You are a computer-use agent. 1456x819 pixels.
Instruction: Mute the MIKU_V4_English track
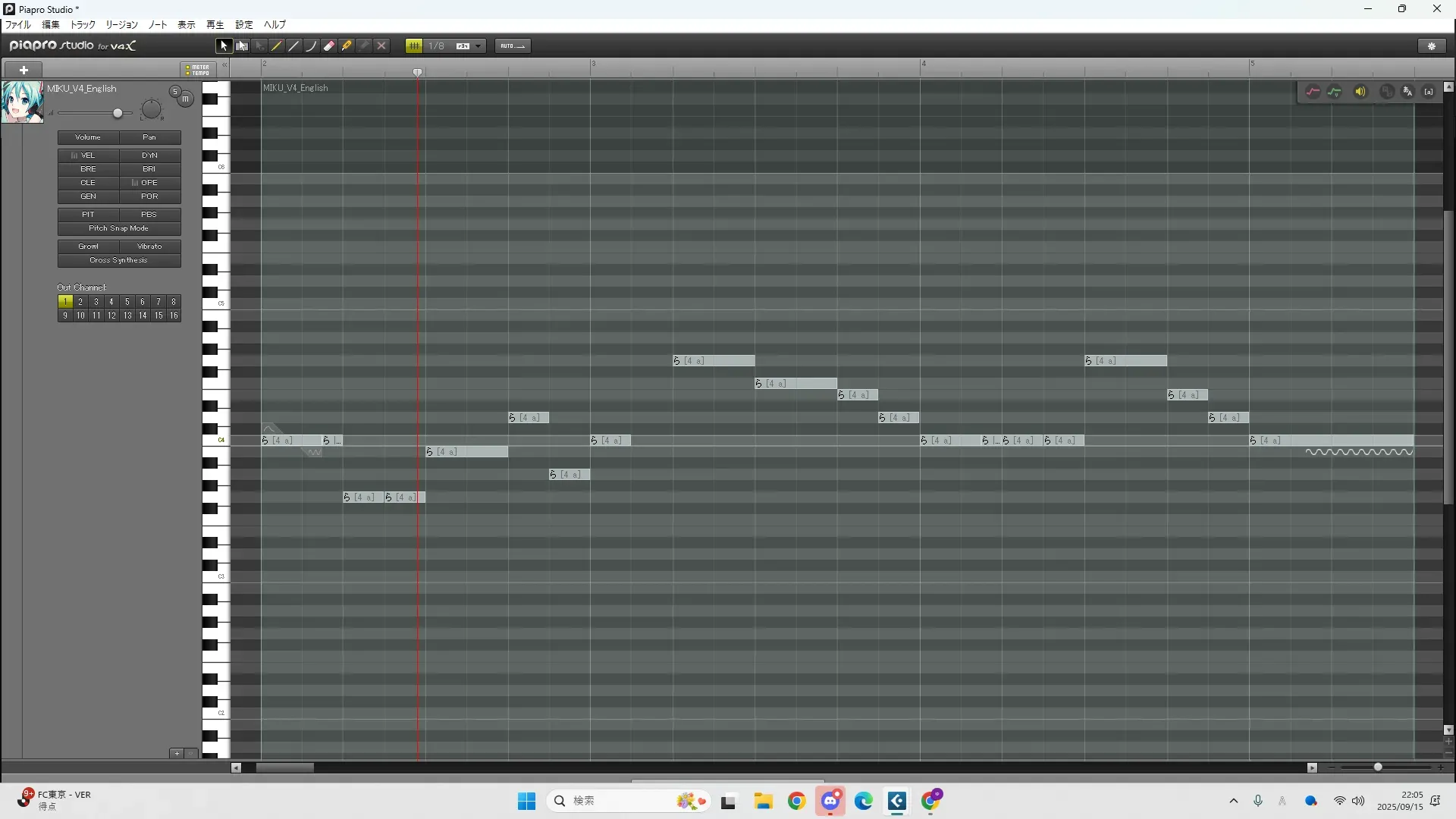point(185,99)
